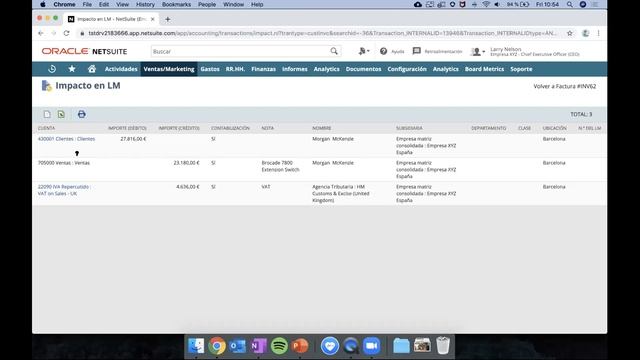Image resolution: width=640 pixels, height=360 pixels.
Task: Sort by Importe (Débito) column header
Action: coord(127,128)
